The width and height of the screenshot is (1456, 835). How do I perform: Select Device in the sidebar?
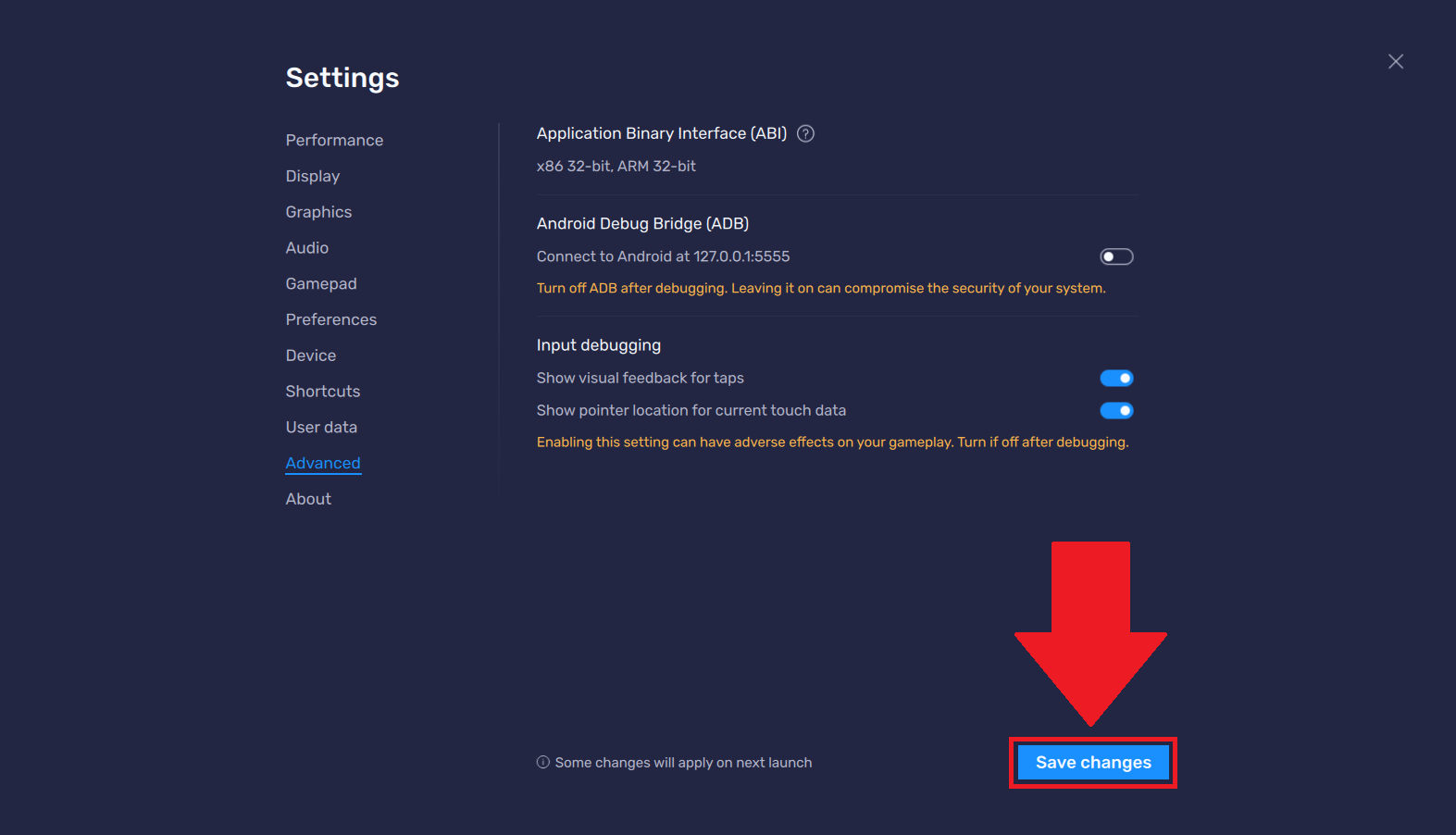311,355
